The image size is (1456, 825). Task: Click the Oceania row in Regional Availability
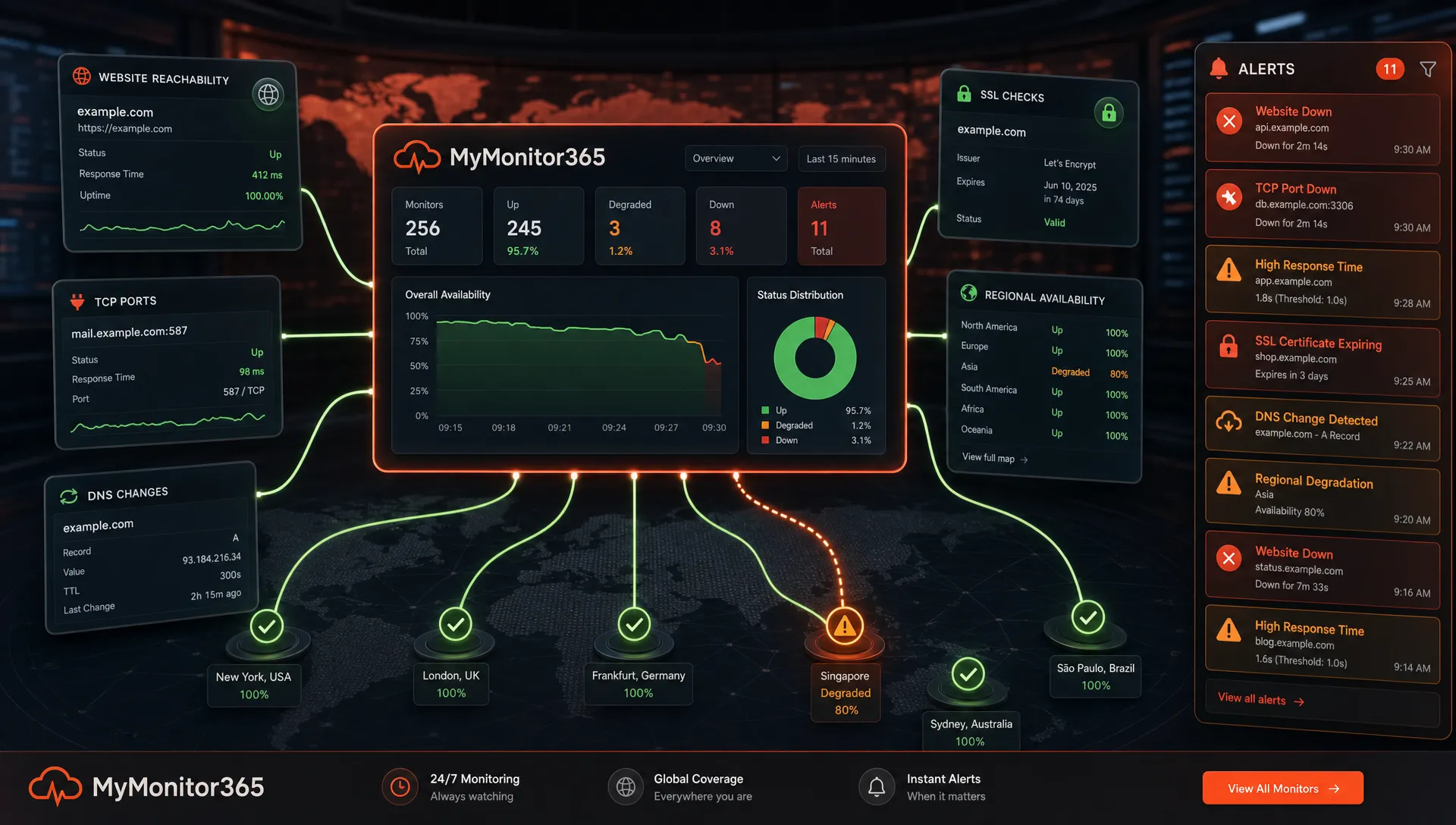1043,432
